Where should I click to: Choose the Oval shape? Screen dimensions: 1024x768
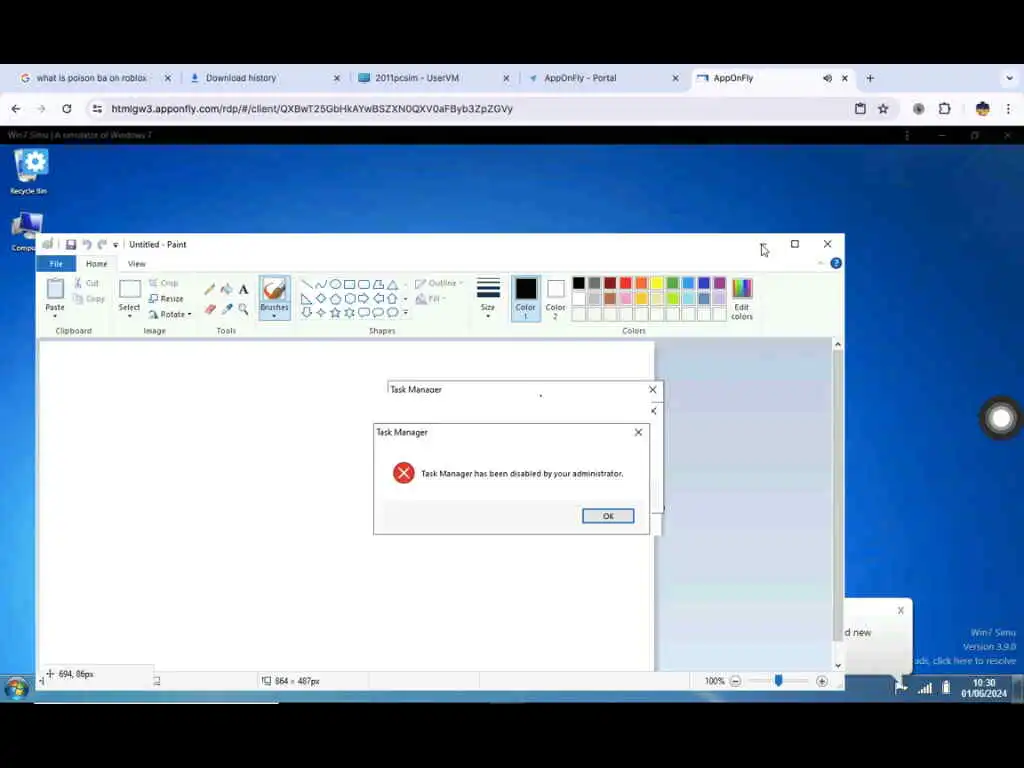335,284
